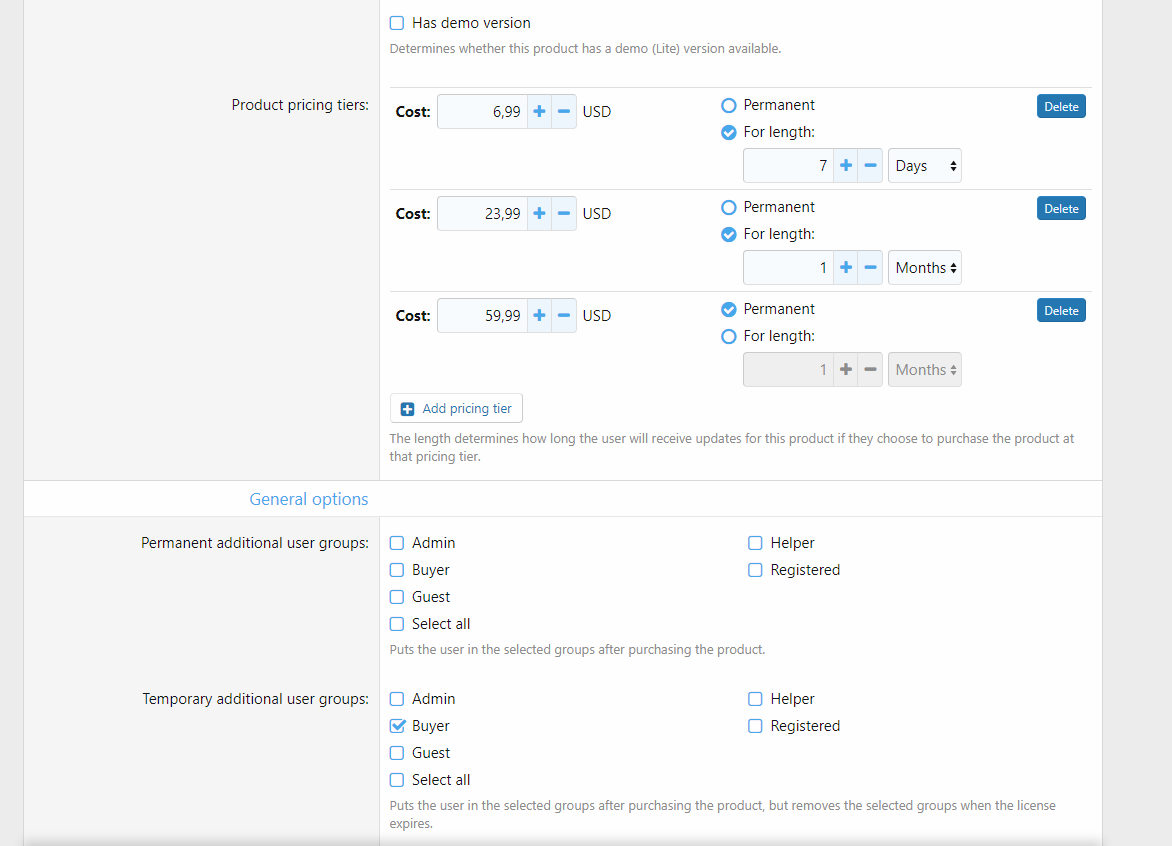Screen dimensions: 1172x846
Task: Click the plus icon on Add pricing tier
Action: 407,409
